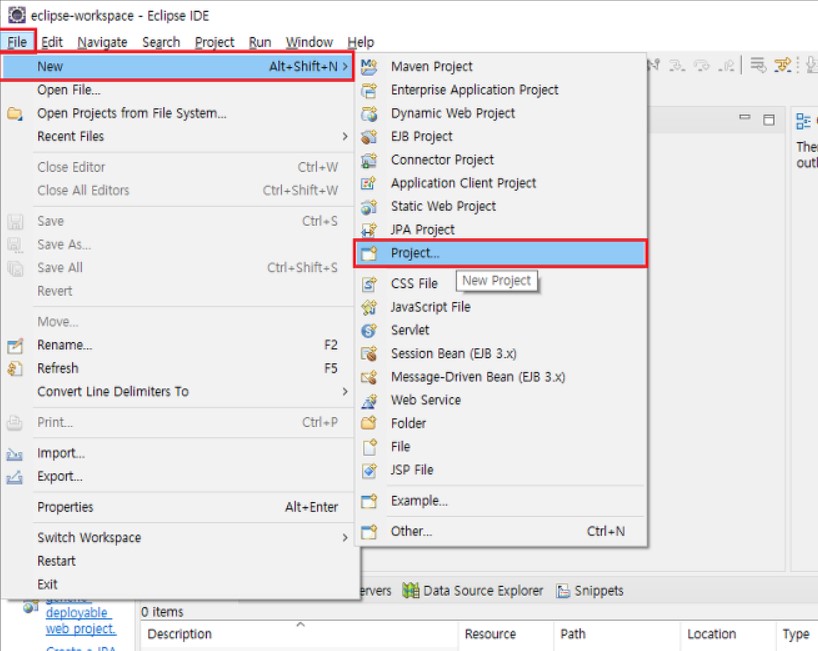
Task: Open the Navigate menu
Action: tap(102, 42)
